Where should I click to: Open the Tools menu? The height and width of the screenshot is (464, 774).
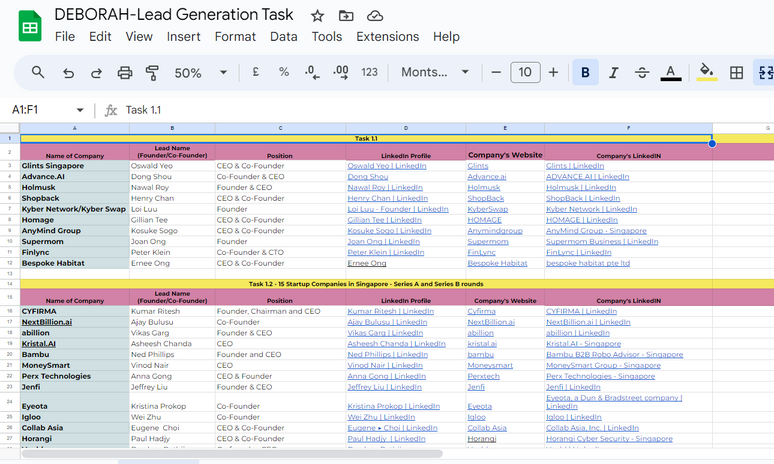click(x=327, y=37)
